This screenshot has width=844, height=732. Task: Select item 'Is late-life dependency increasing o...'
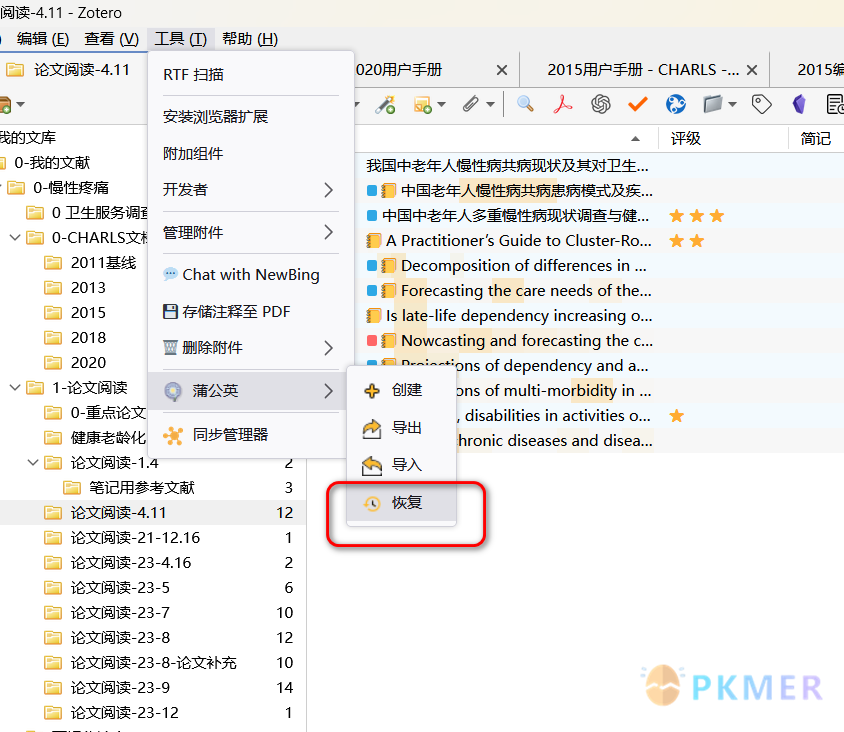[x=519, y=315]
